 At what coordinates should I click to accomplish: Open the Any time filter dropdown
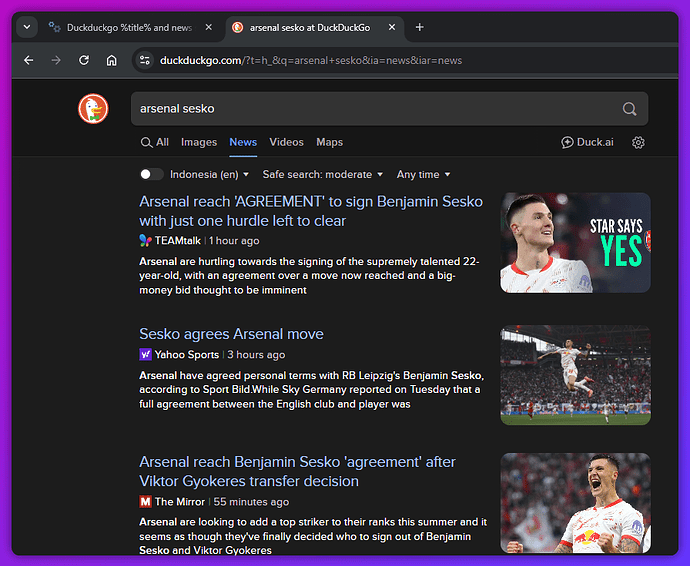click(x=423, y=174)
